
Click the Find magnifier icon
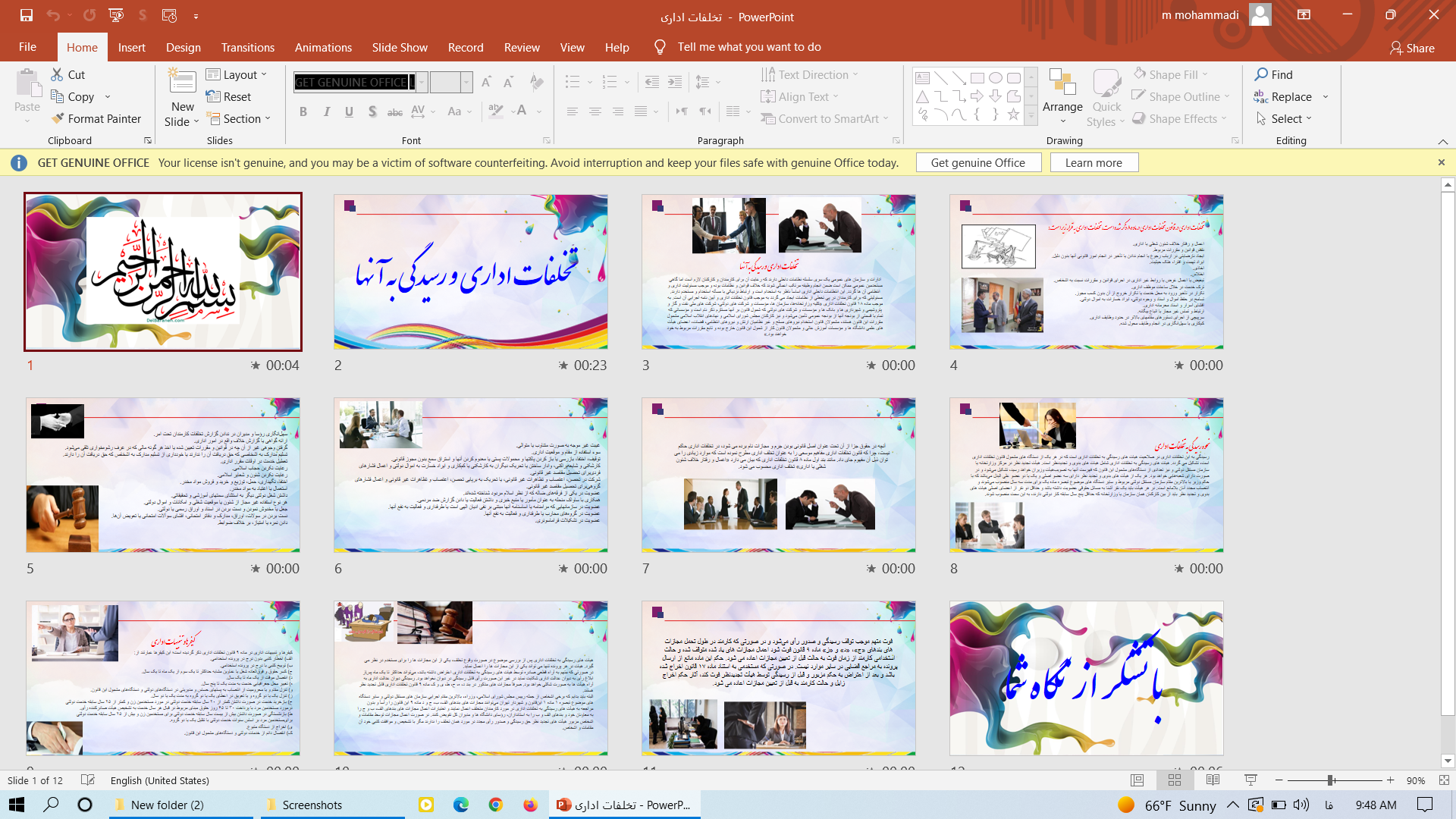[x=1261, y=74]
